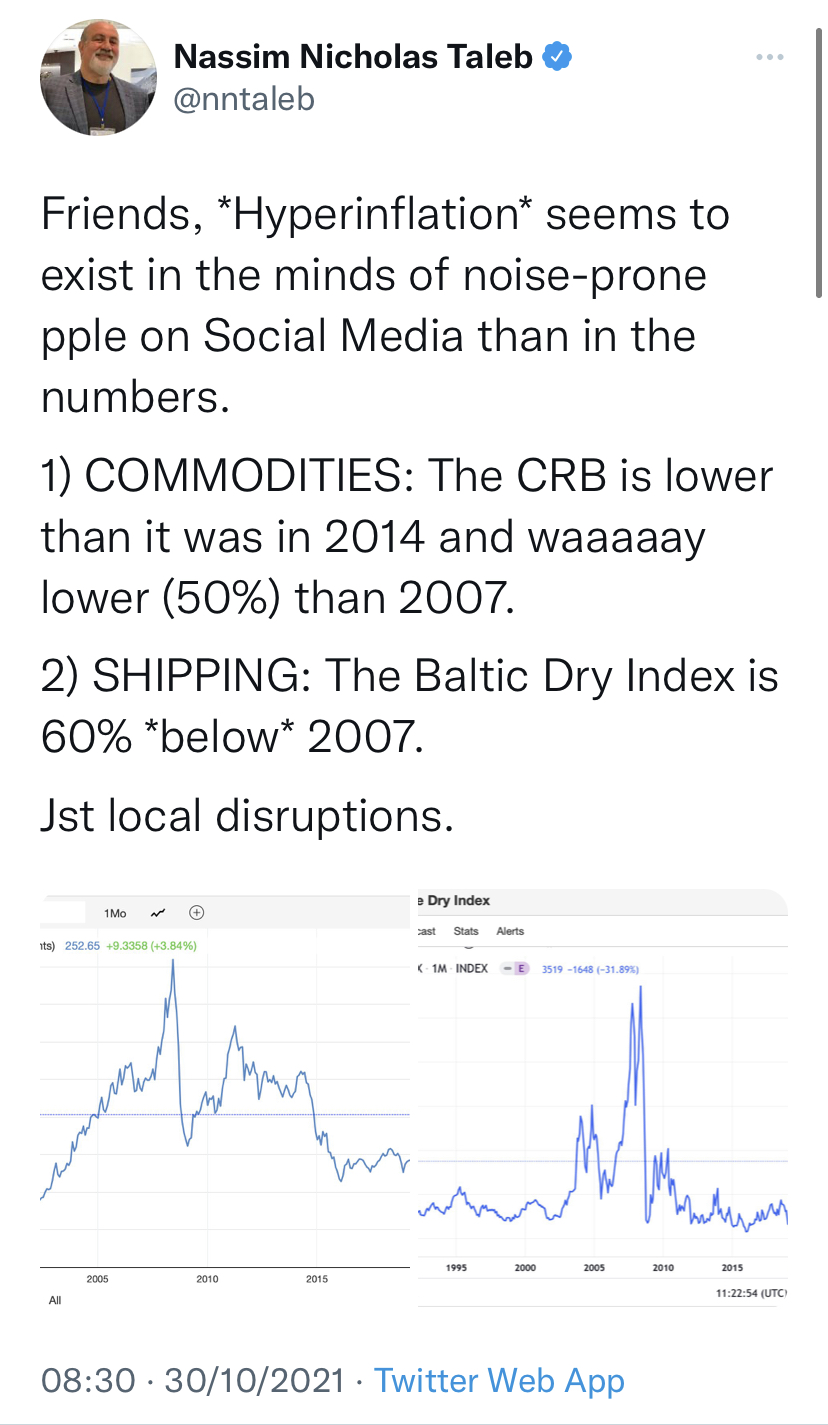
Task: Click the blue verified badge
Action: (x=557, y=58)
